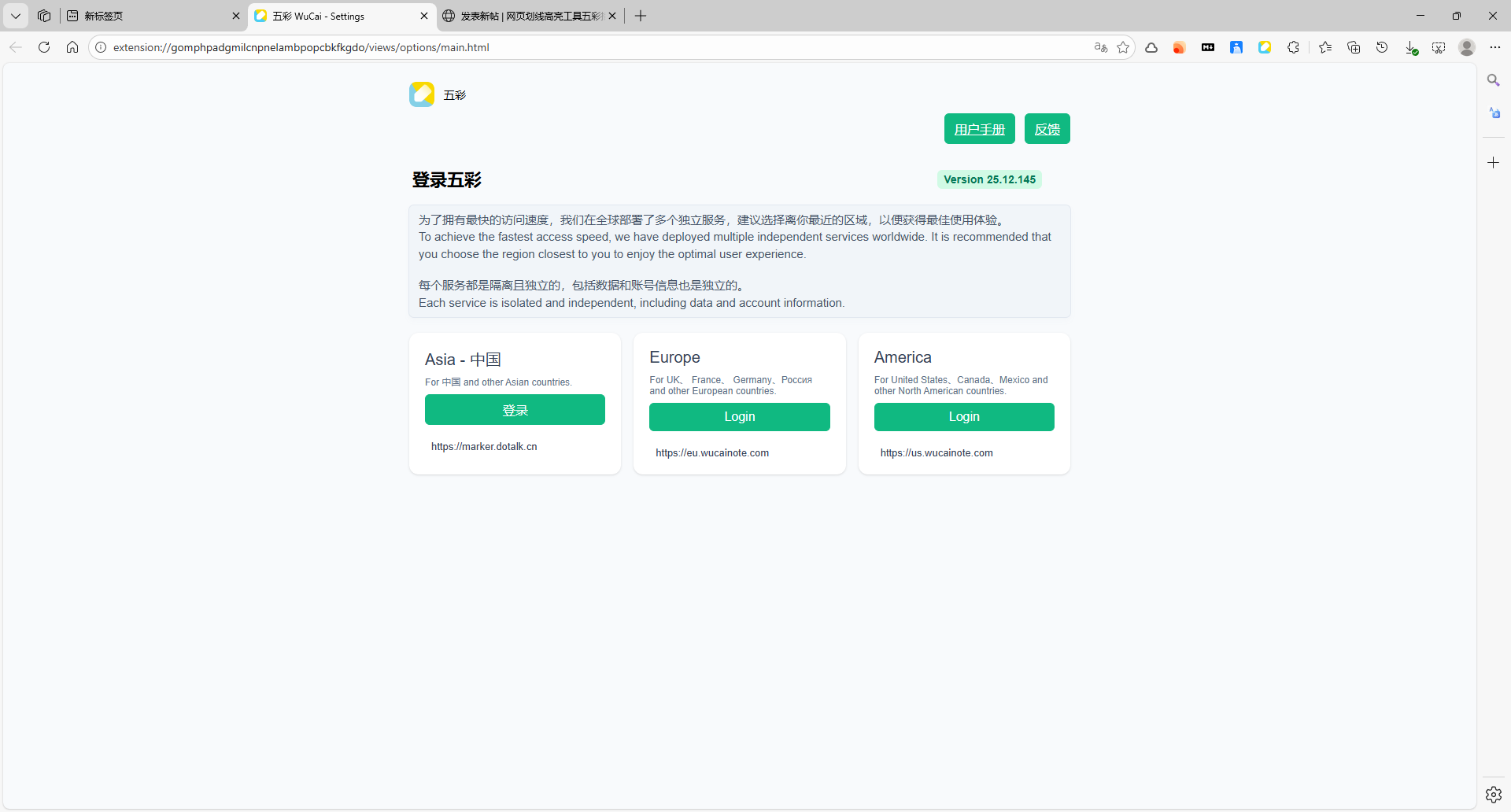Open the Collections icon in the toolbar

tap(1354, 47)
